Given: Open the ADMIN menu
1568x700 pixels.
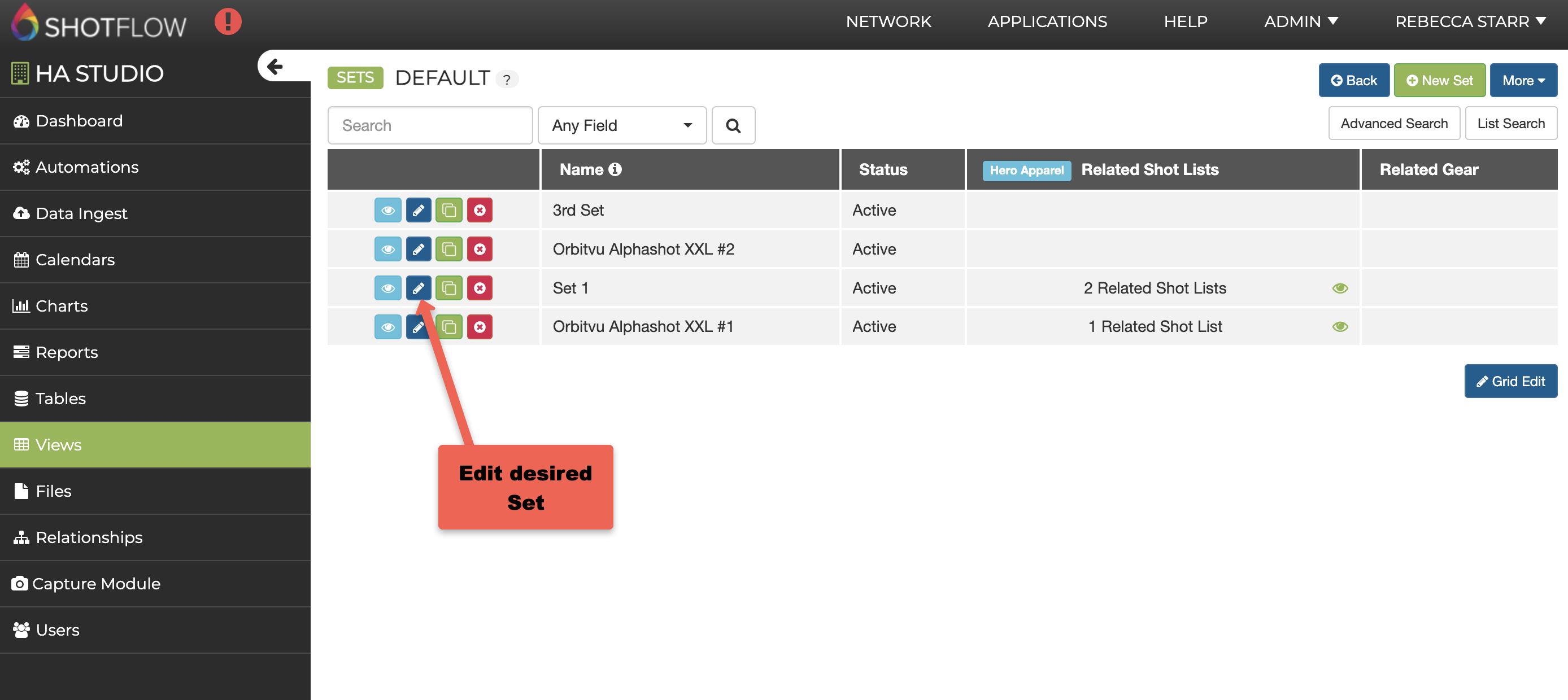Looking at the screenshot, I should pos(1300,22).
